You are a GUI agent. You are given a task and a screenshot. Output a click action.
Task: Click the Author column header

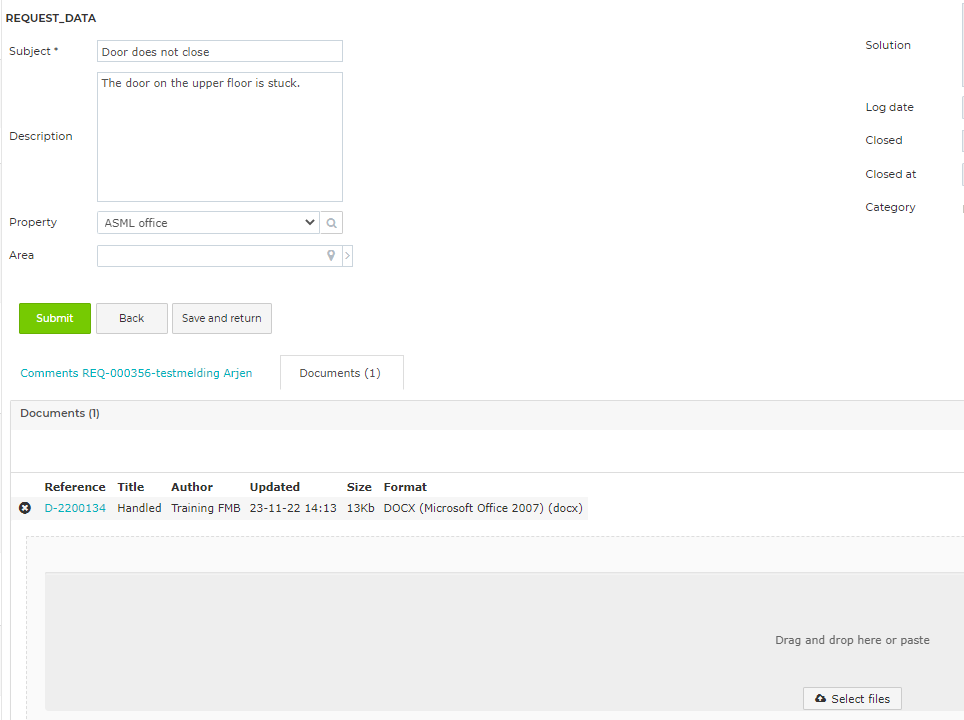(x=192, y=487)
